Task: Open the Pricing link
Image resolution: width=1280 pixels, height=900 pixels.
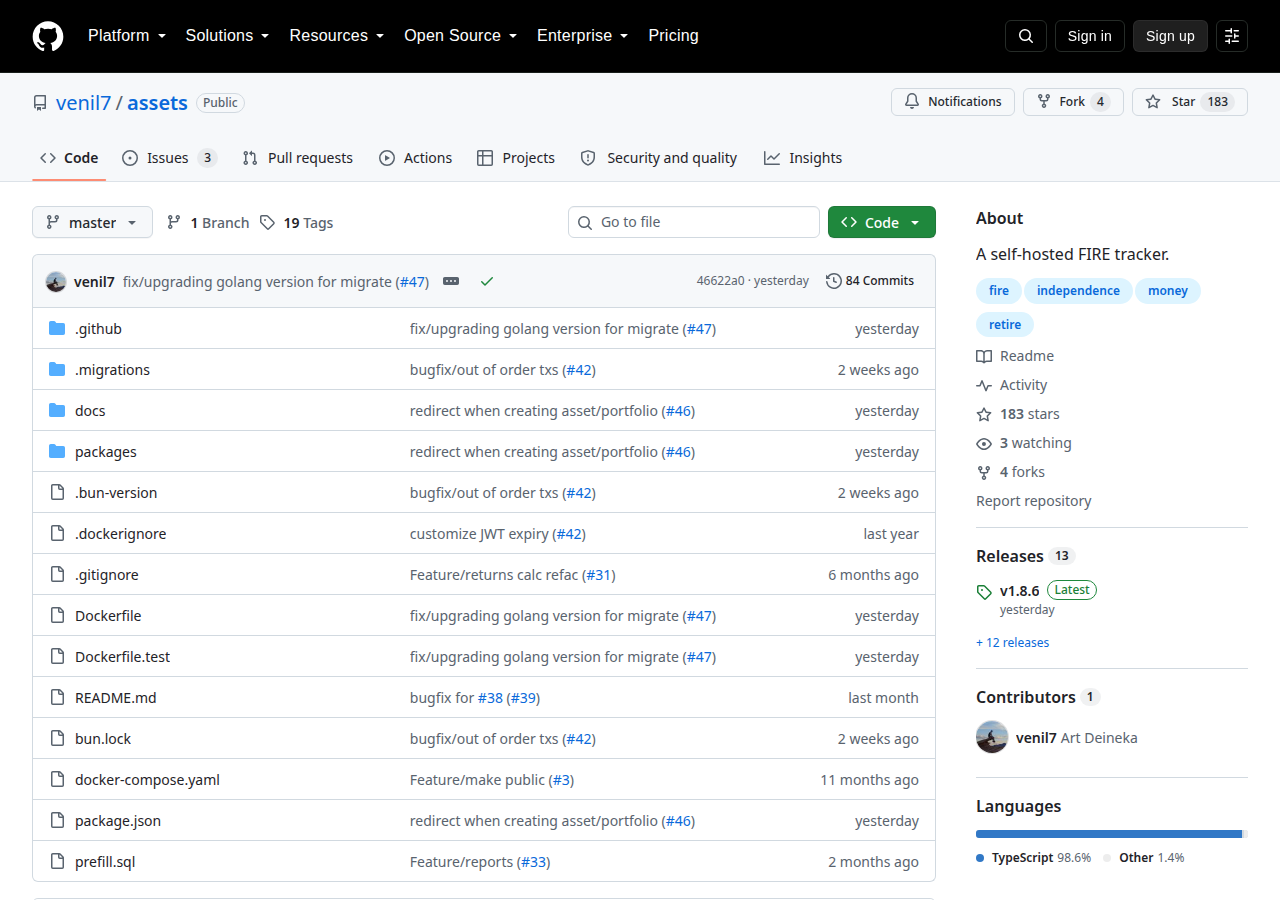Action: tap(673, 35)
